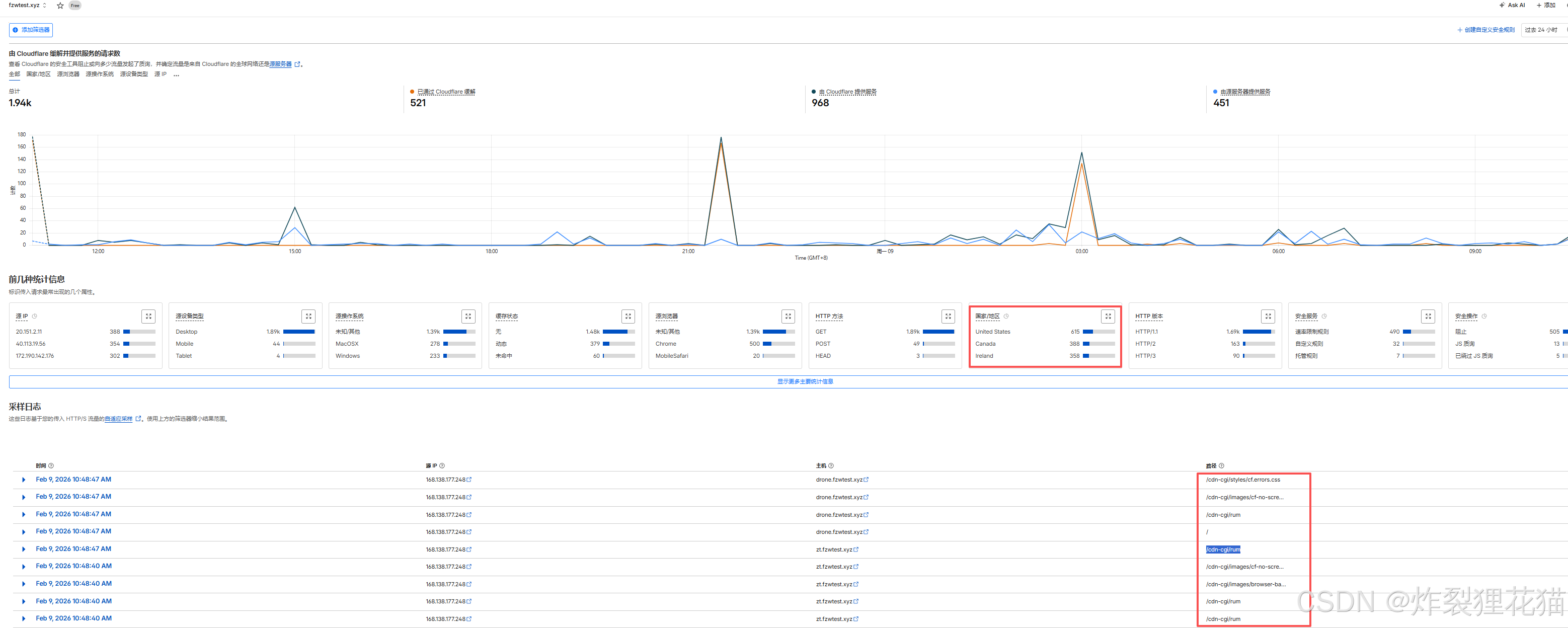Expand the 缓存状态 statistics card
The height and width of the screenshot is (628, 1568).
[628, 317]
